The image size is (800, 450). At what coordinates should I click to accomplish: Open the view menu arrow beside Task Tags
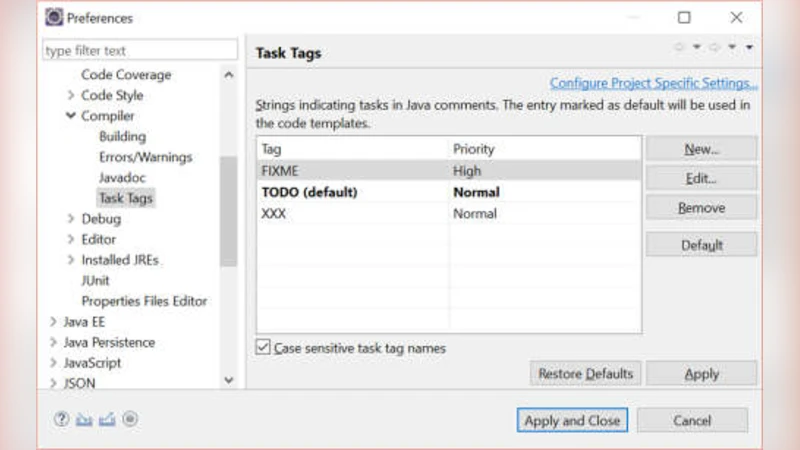749,47
